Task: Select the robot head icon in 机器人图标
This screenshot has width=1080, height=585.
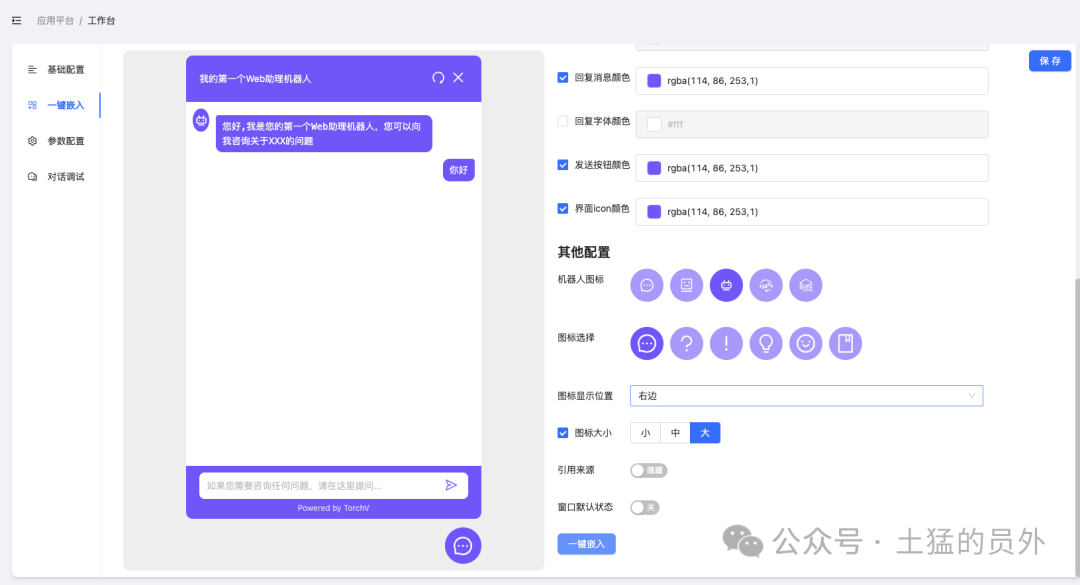Action: pyautogui.click(x=726, y=285)
